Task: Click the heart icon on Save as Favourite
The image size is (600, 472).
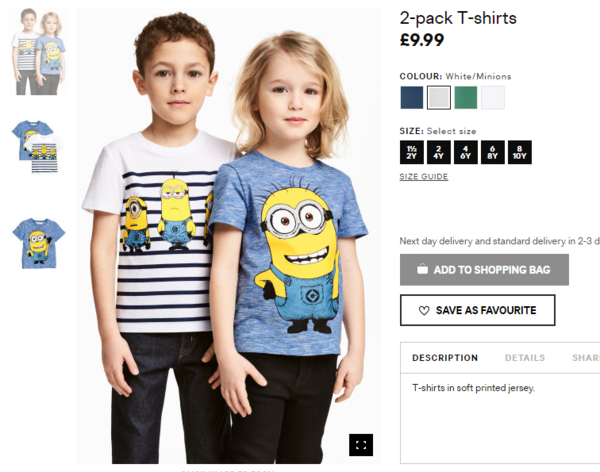Action: coord(424,310)
